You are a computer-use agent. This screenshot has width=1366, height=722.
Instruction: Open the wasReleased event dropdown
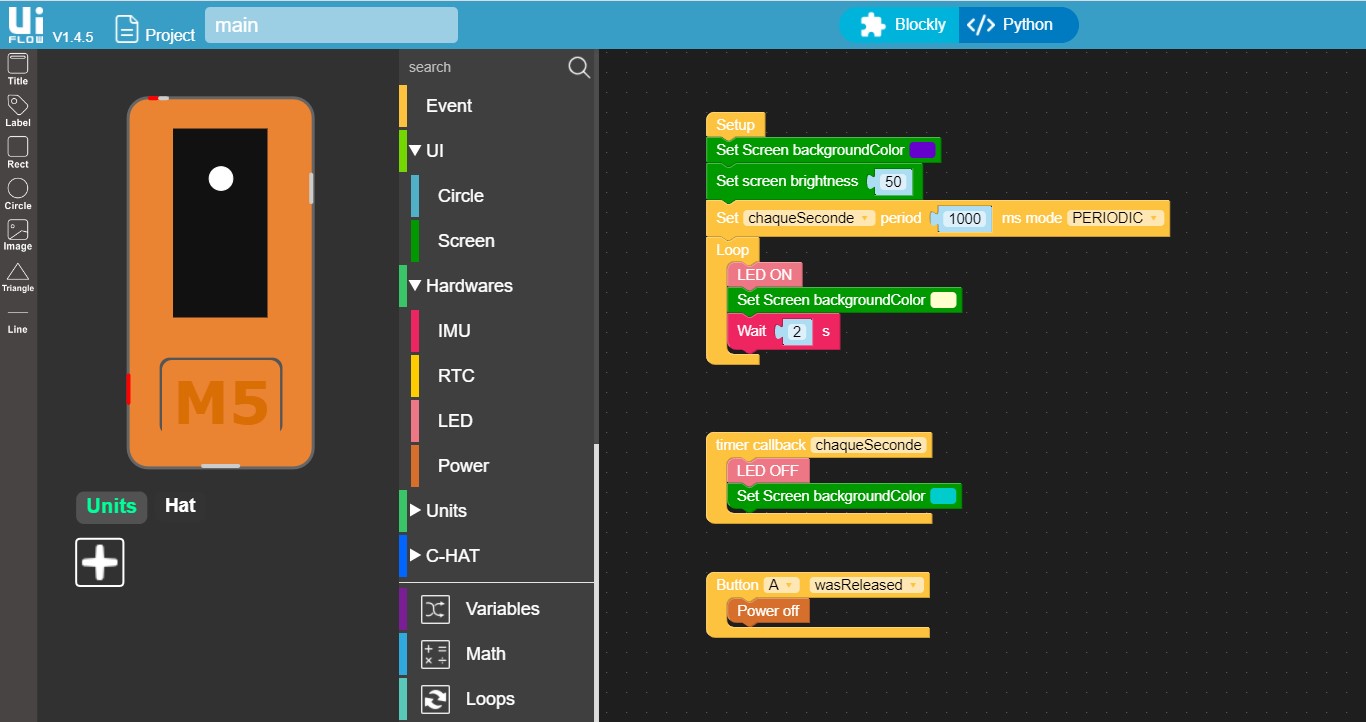pos(866,585)
